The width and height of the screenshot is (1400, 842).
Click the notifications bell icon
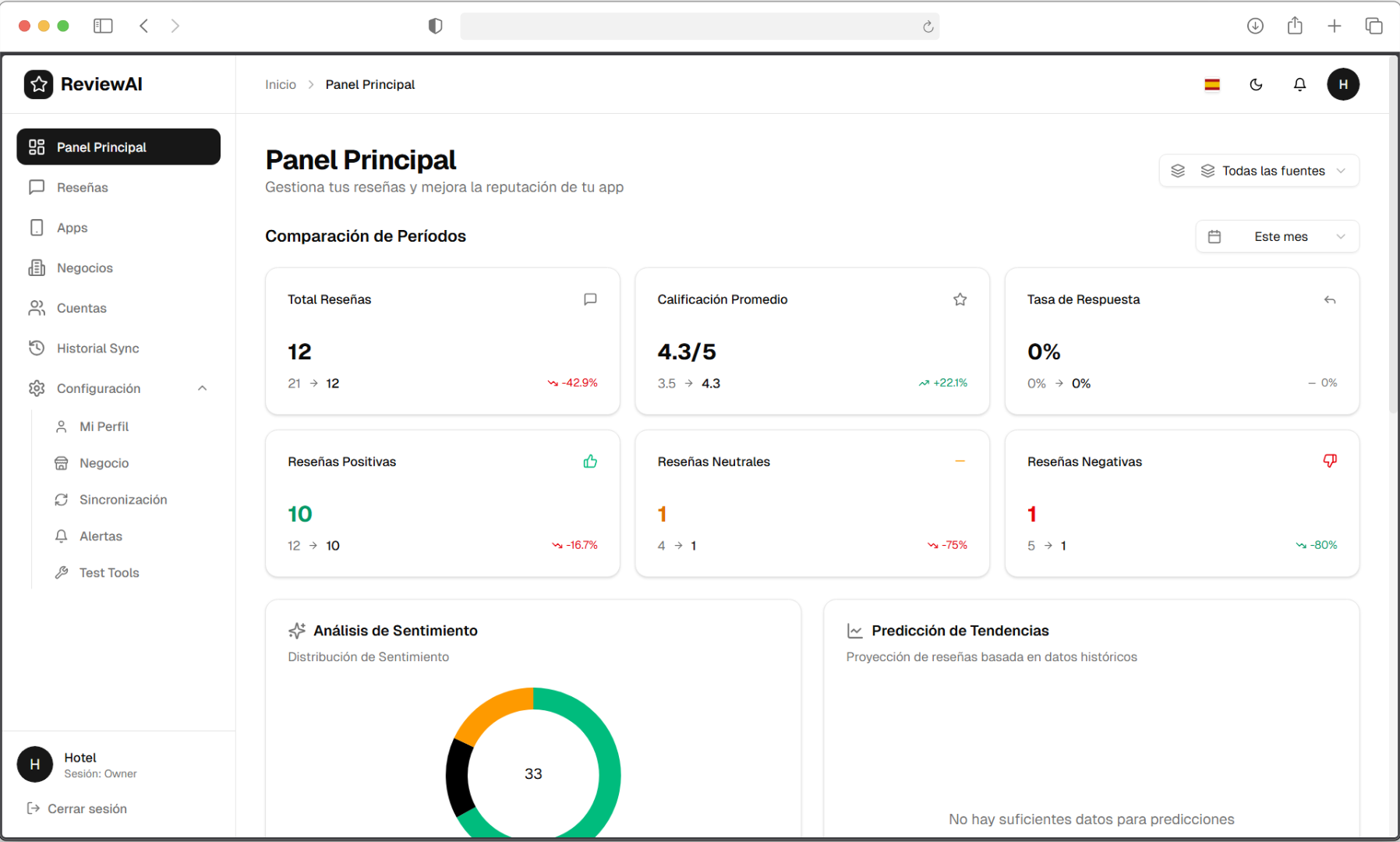click(x=1299, y=84)
